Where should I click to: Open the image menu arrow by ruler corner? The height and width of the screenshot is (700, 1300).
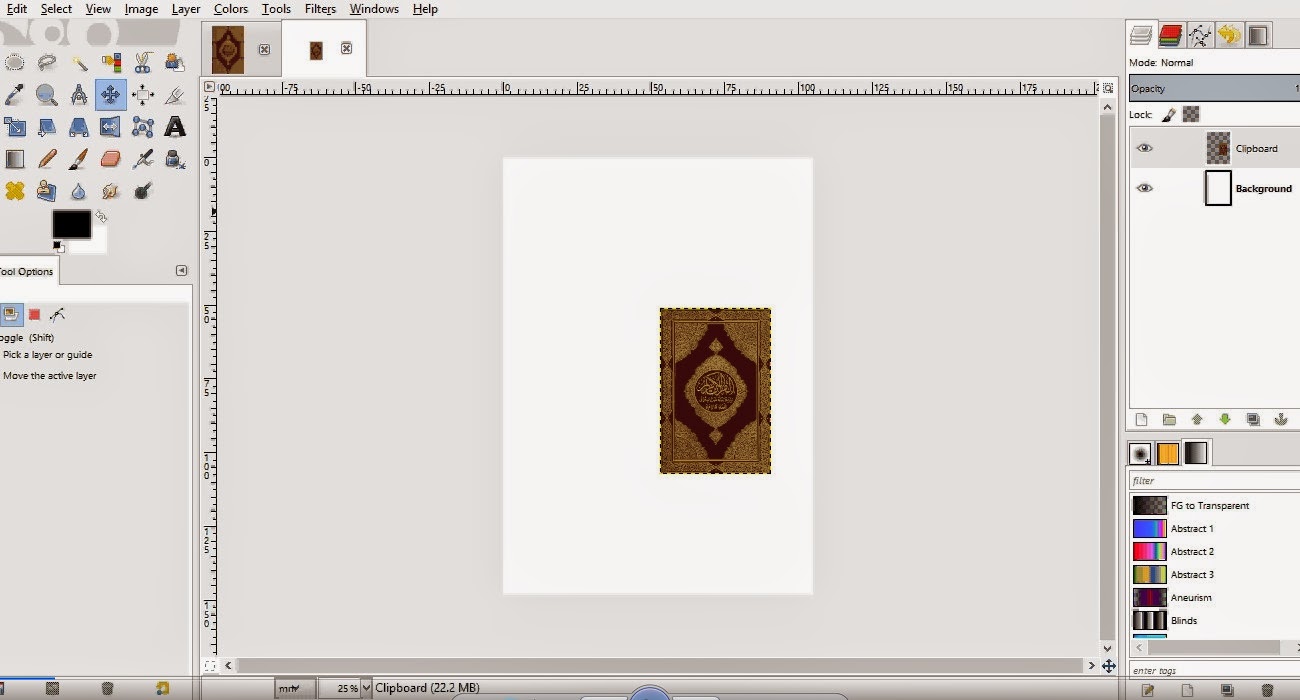pos(209,87)
